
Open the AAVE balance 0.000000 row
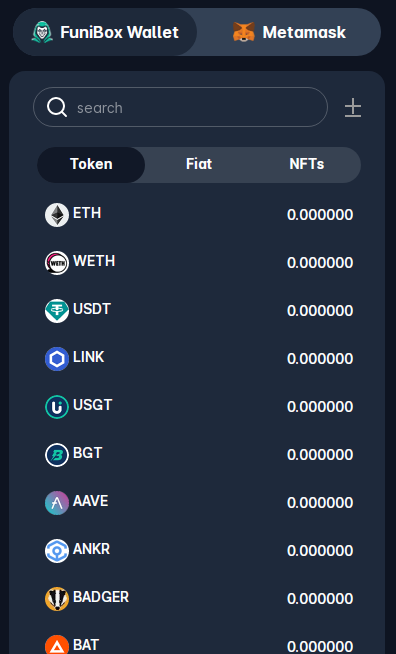point(199,503)
